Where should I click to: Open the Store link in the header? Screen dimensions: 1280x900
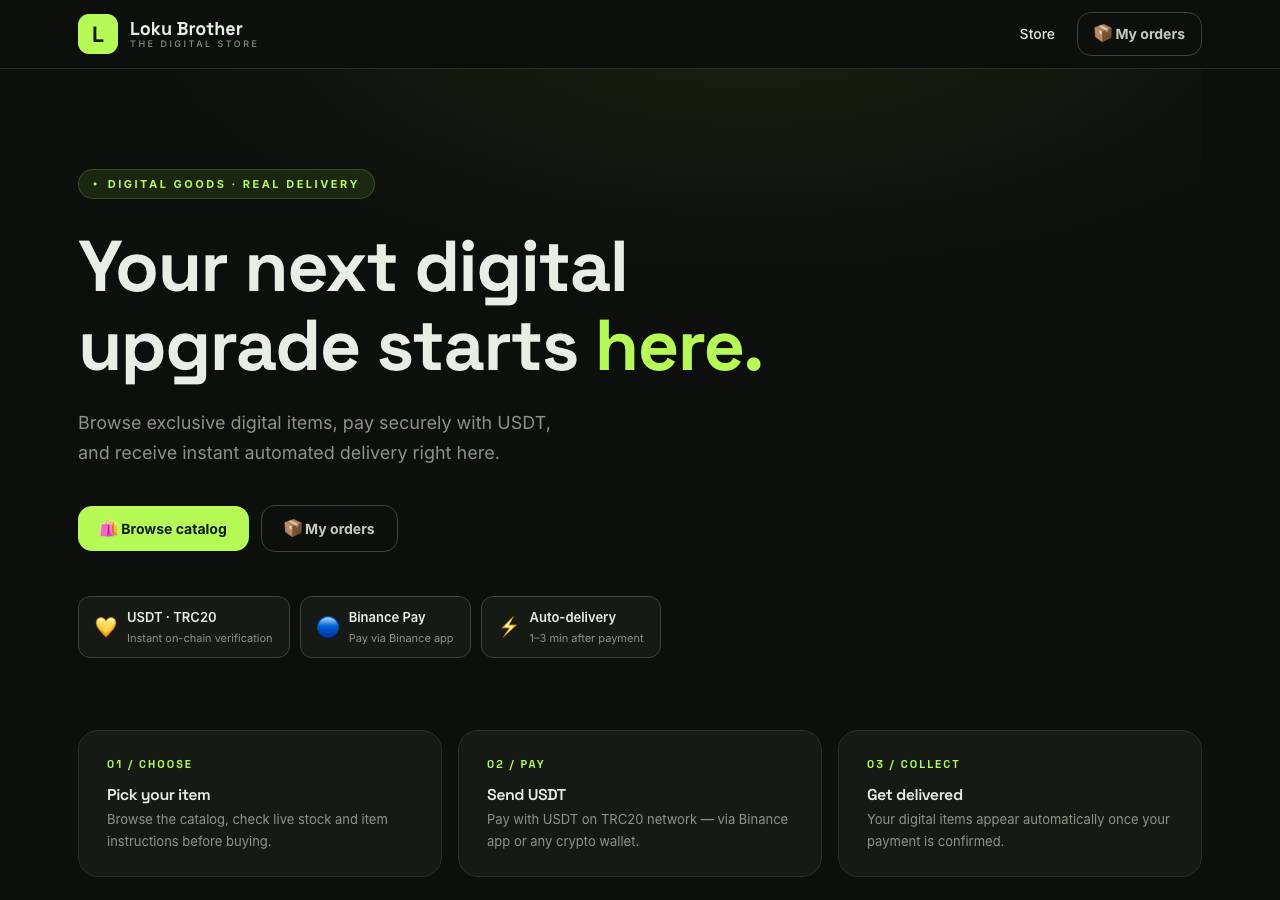click(1037, 34)
